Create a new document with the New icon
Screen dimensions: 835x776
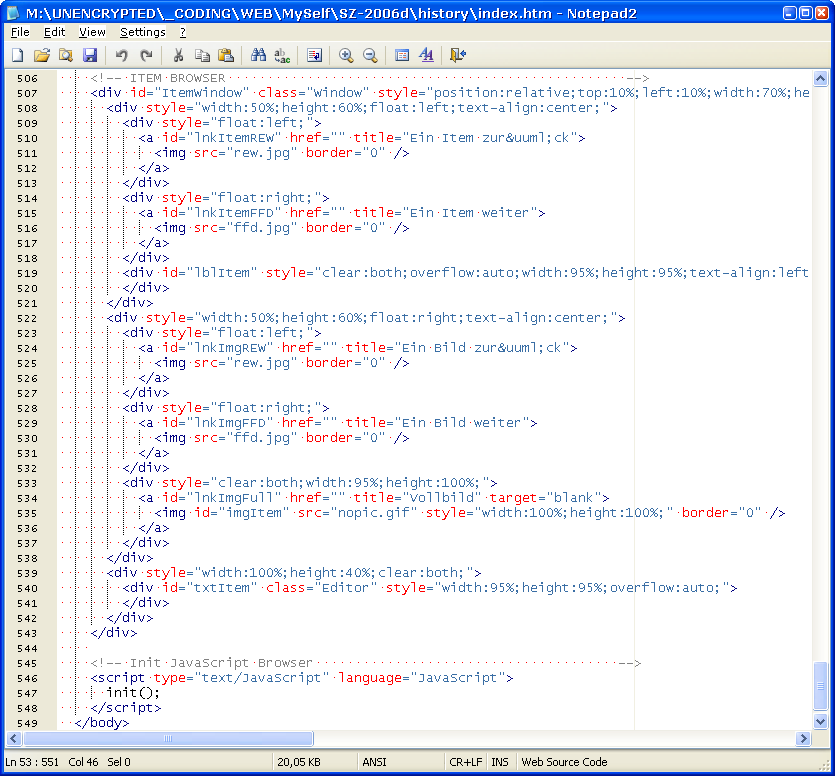pyautogui.click(x=18, y=55)
